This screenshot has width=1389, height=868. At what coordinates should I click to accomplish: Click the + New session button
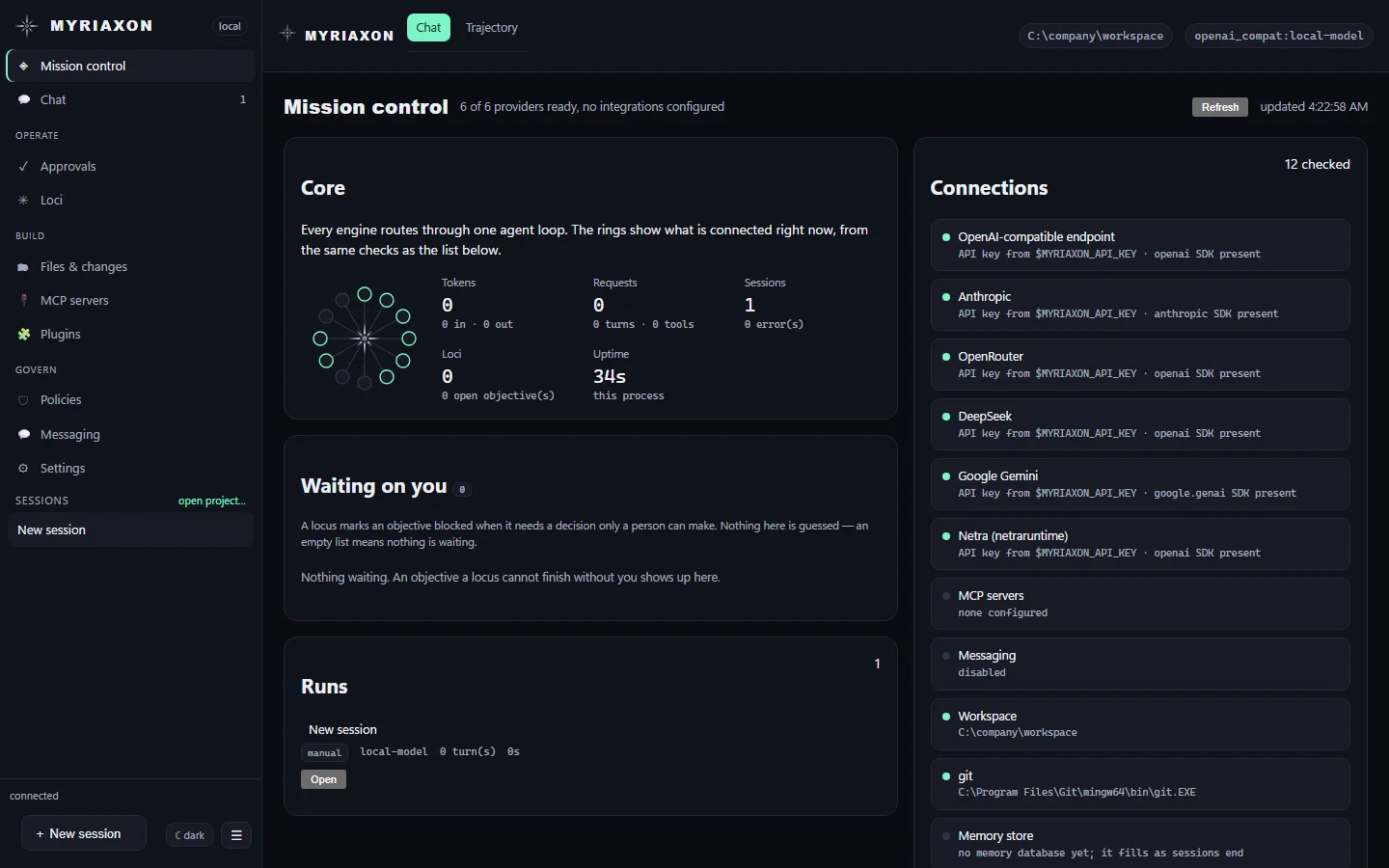(84, 833)
